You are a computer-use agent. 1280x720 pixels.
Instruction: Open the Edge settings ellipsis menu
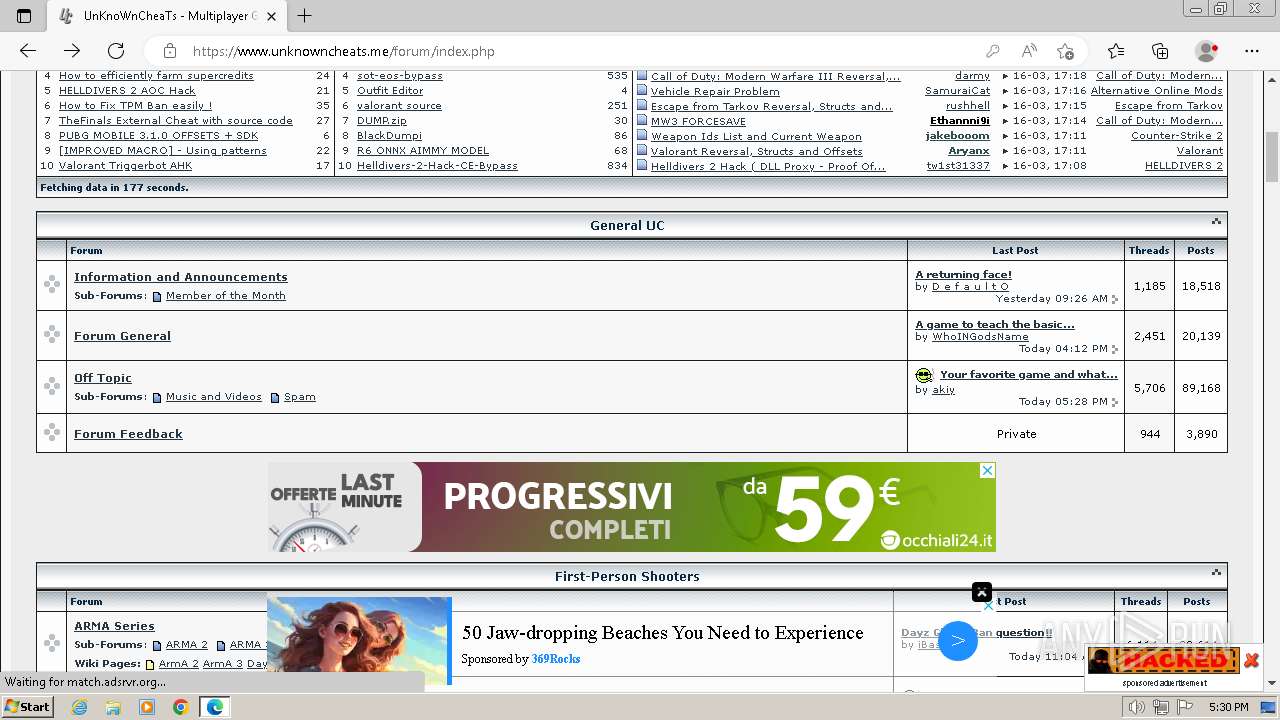(1252, 51)
